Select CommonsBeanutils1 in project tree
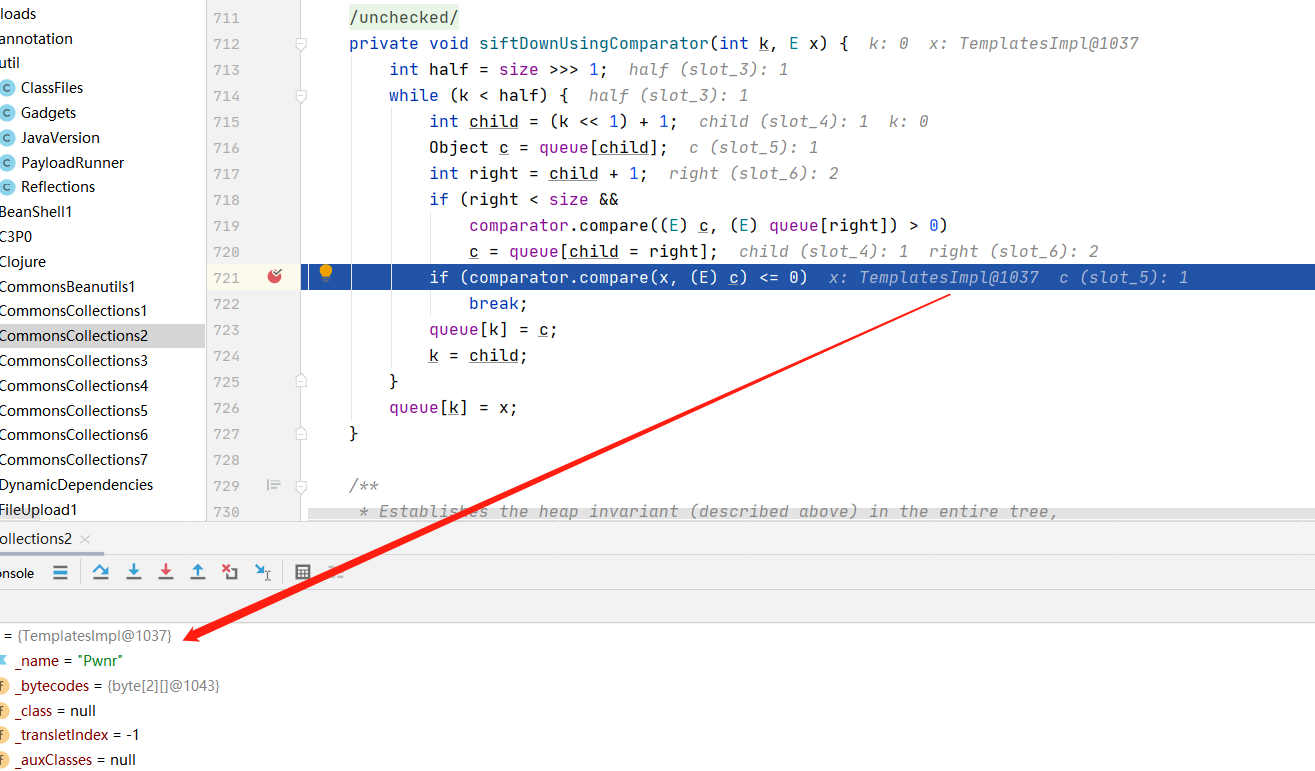The height and width of the screenshot is (771, 1315). coord(67,287)
